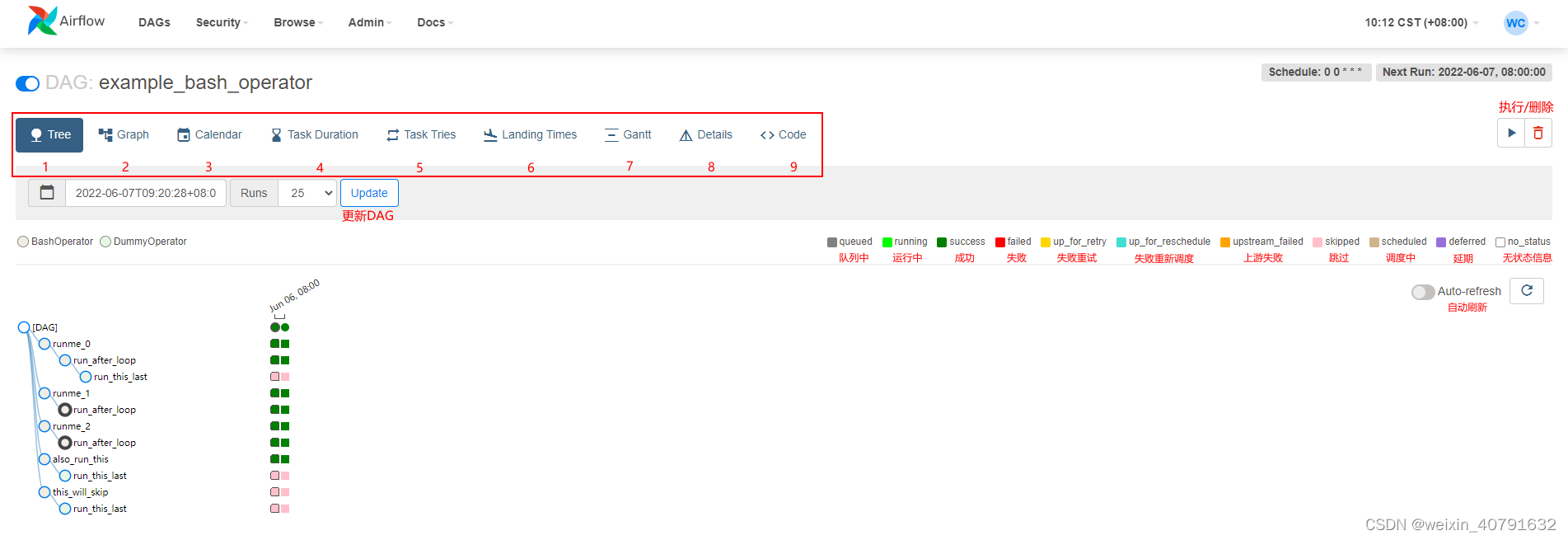Delete the DAG using trash icon
Image resolution: width=1568 pixels, height=540 pixels.
[1538, 133]
